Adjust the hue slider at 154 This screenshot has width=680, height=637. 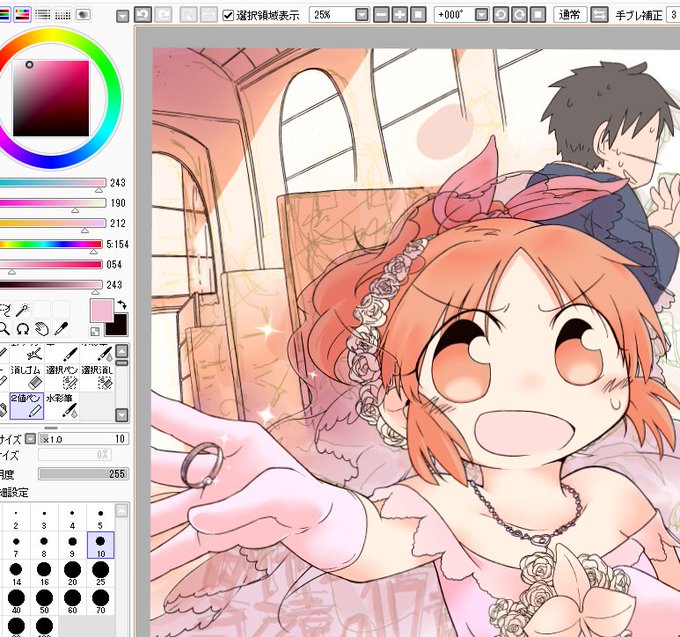(51, 244)
